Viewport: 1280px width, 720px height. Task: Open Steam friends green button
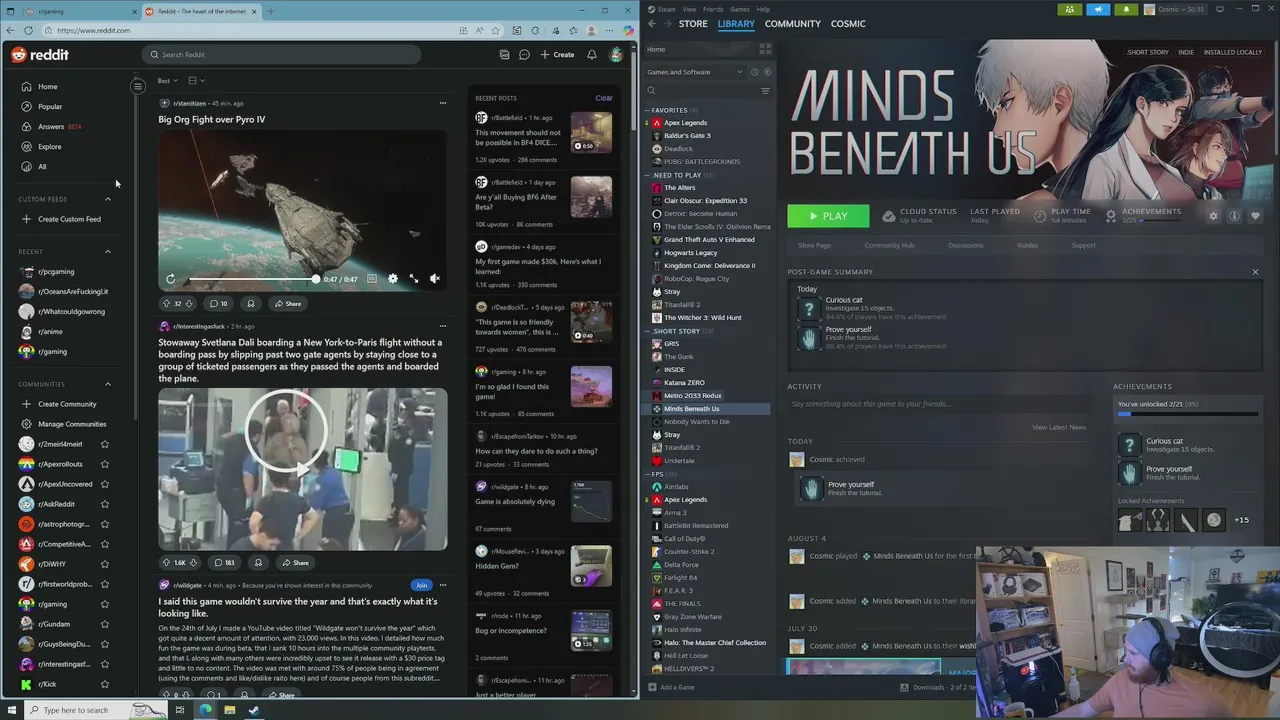click(1070, 9)
